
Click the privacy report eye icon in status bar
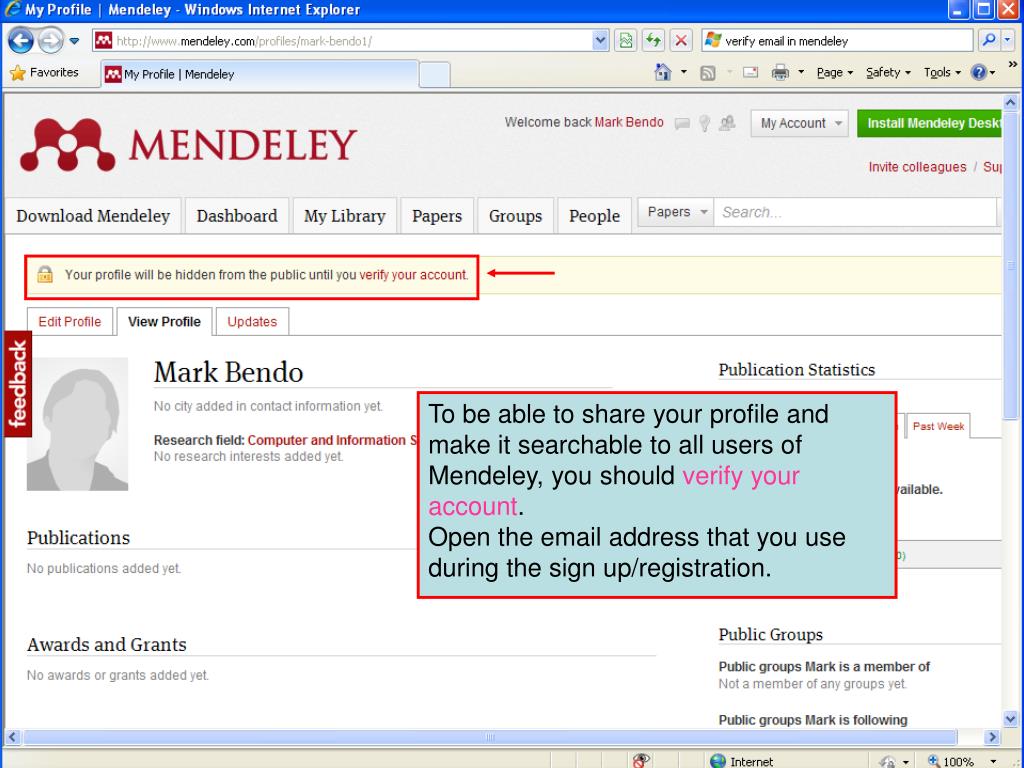pos(641,760)
